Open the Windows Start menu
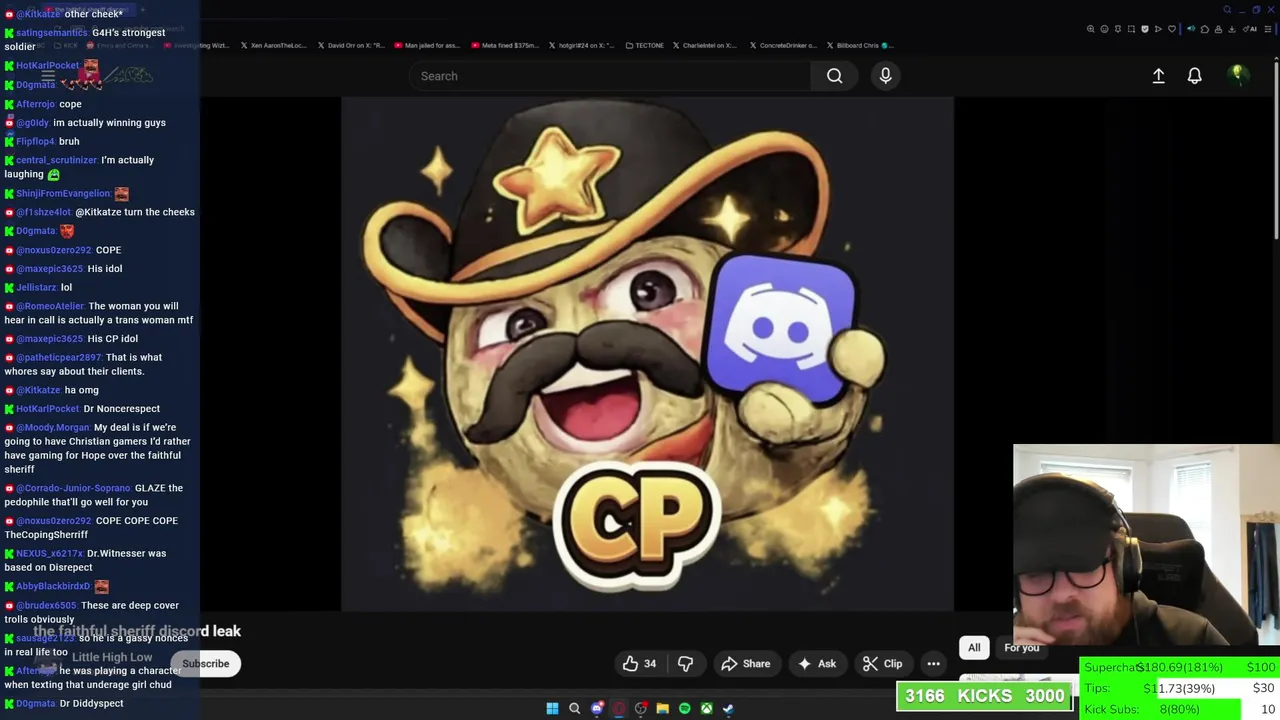Viewport: 1280px width, 720px height. (552, 709)
